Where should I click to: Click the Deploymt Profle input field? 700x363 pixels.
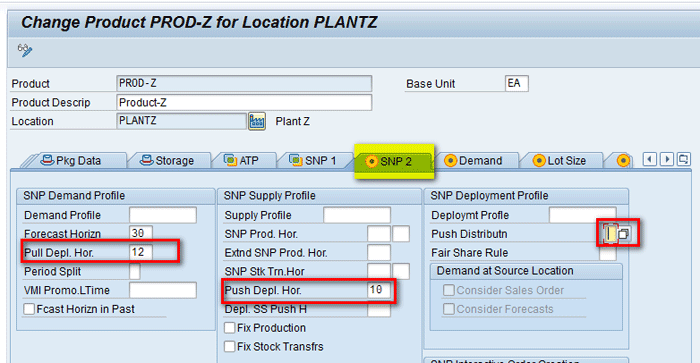tap(582, 215)
